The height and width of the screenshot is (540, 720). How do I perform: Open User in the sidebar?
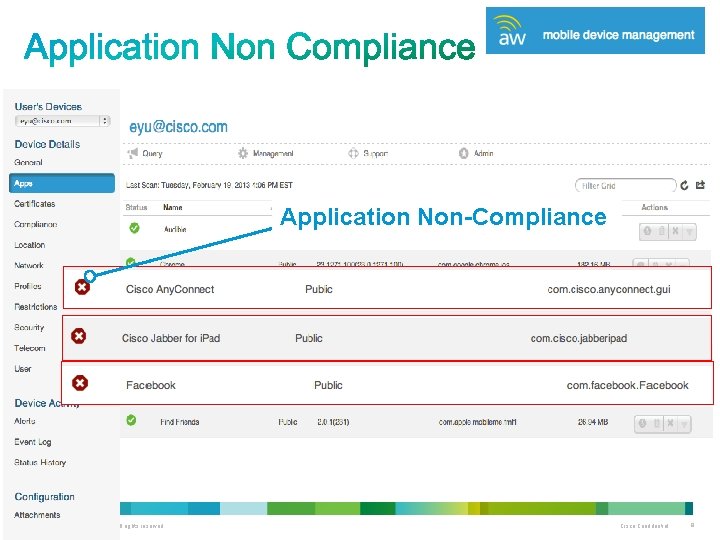coord(22,369)
